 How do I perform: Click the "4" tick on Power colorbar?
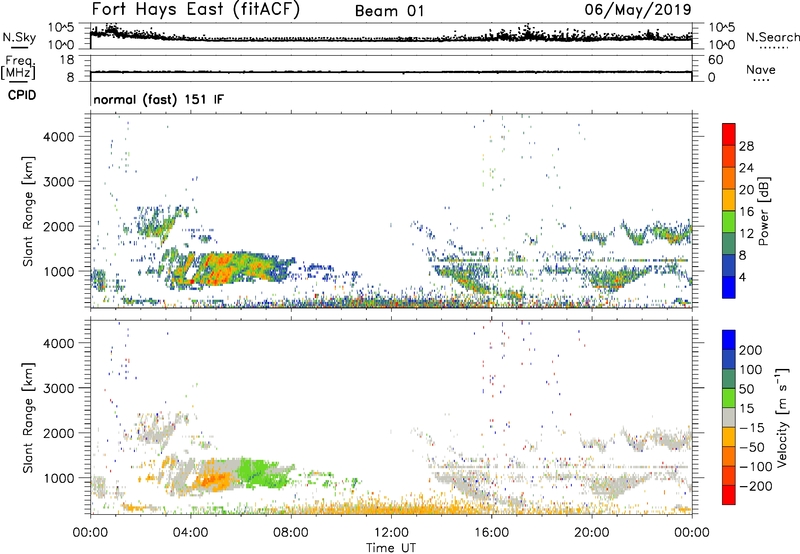coord(743,277)
